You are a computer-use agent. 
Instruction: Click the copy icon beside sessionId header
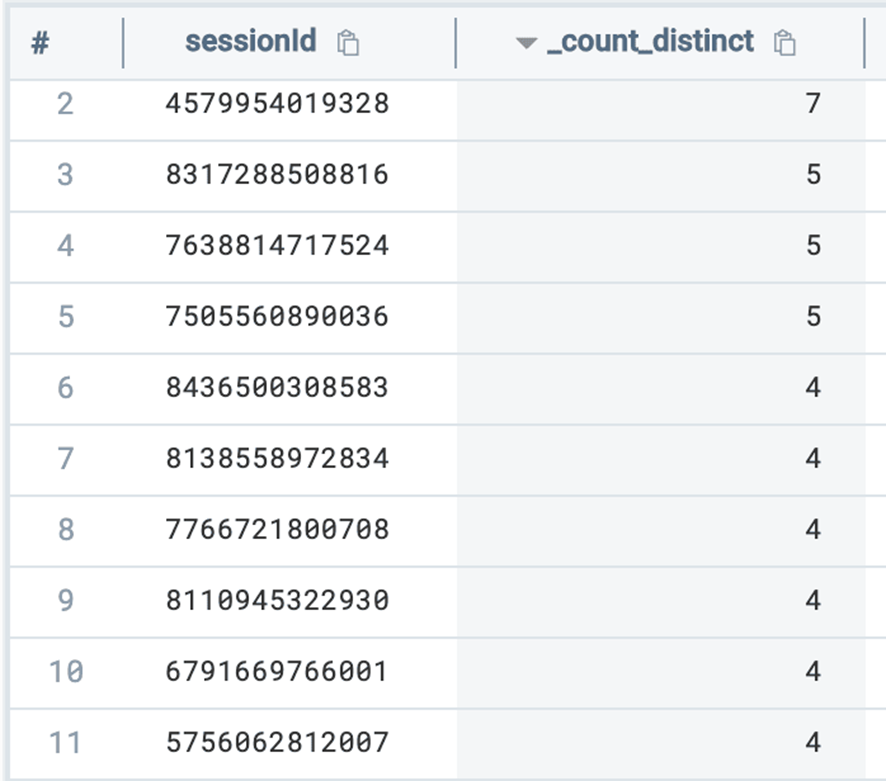tap(348, 43)
